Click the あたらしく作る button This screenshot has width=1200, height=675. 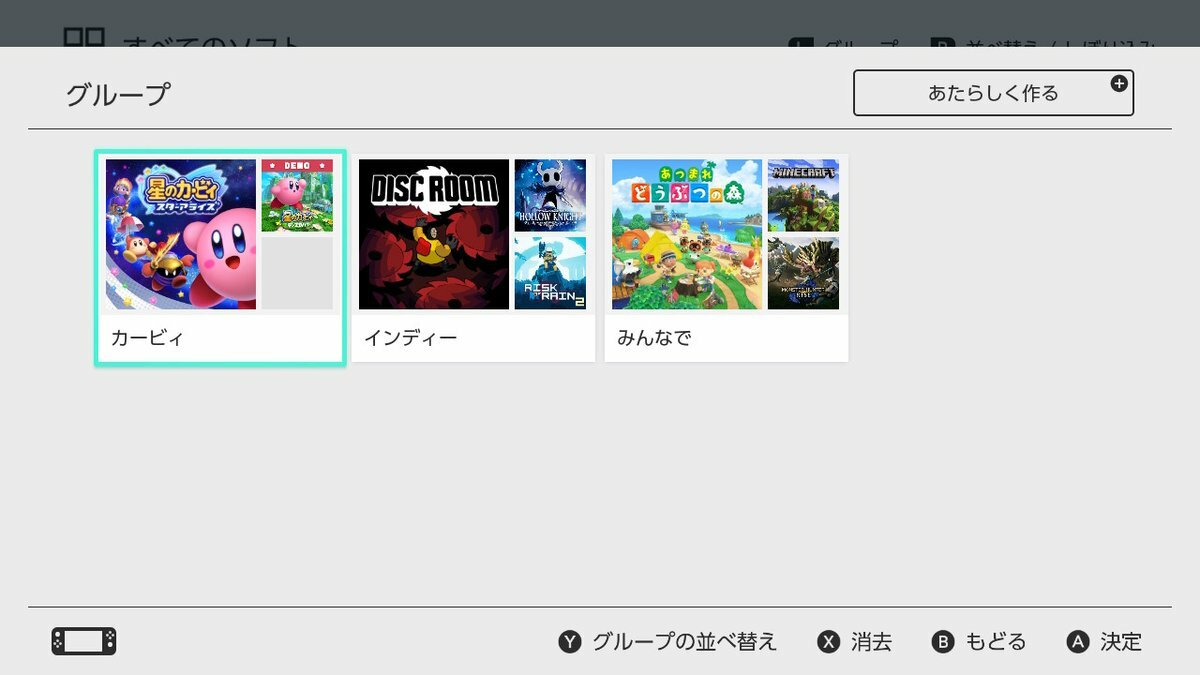point(993,93)
